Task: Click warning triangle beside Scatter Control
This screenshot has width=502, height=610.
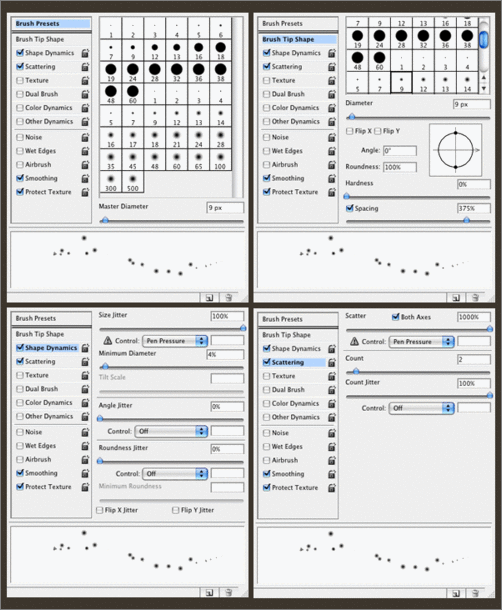Action: [x=354, y=342]
